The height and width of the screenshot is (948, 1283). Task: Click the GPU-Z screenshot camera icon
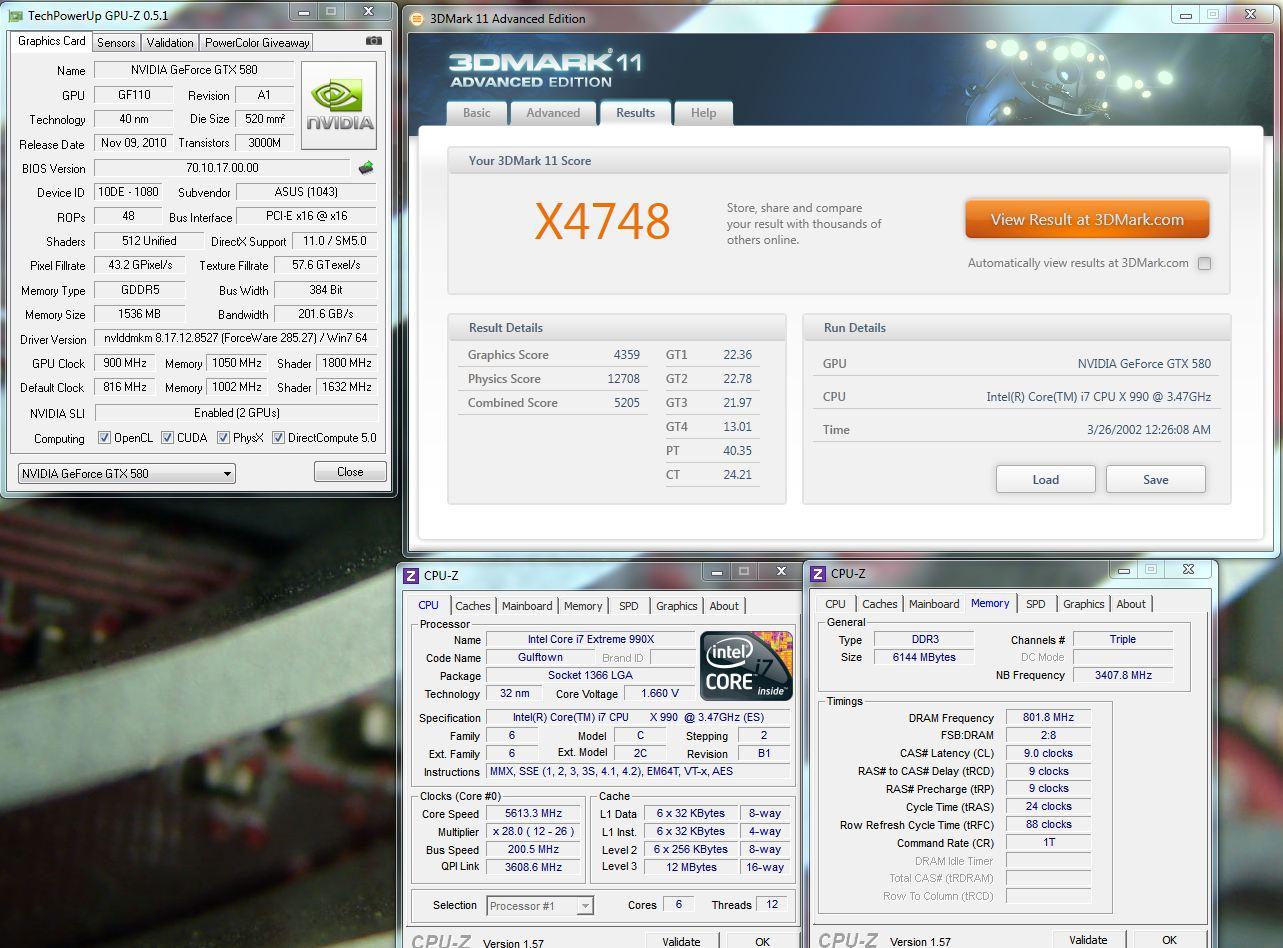coord(374,41)
